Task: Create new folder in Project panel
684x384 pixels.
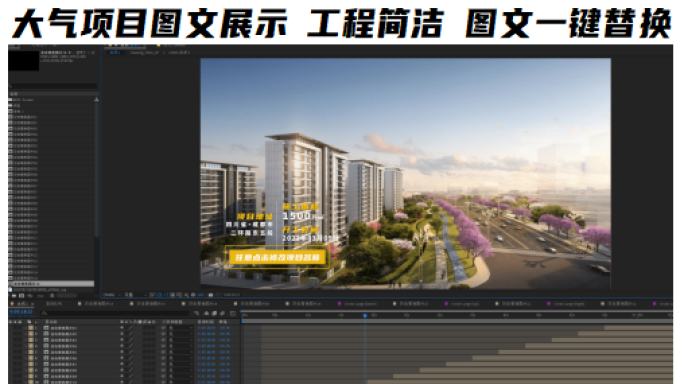Action: [14, 295]
